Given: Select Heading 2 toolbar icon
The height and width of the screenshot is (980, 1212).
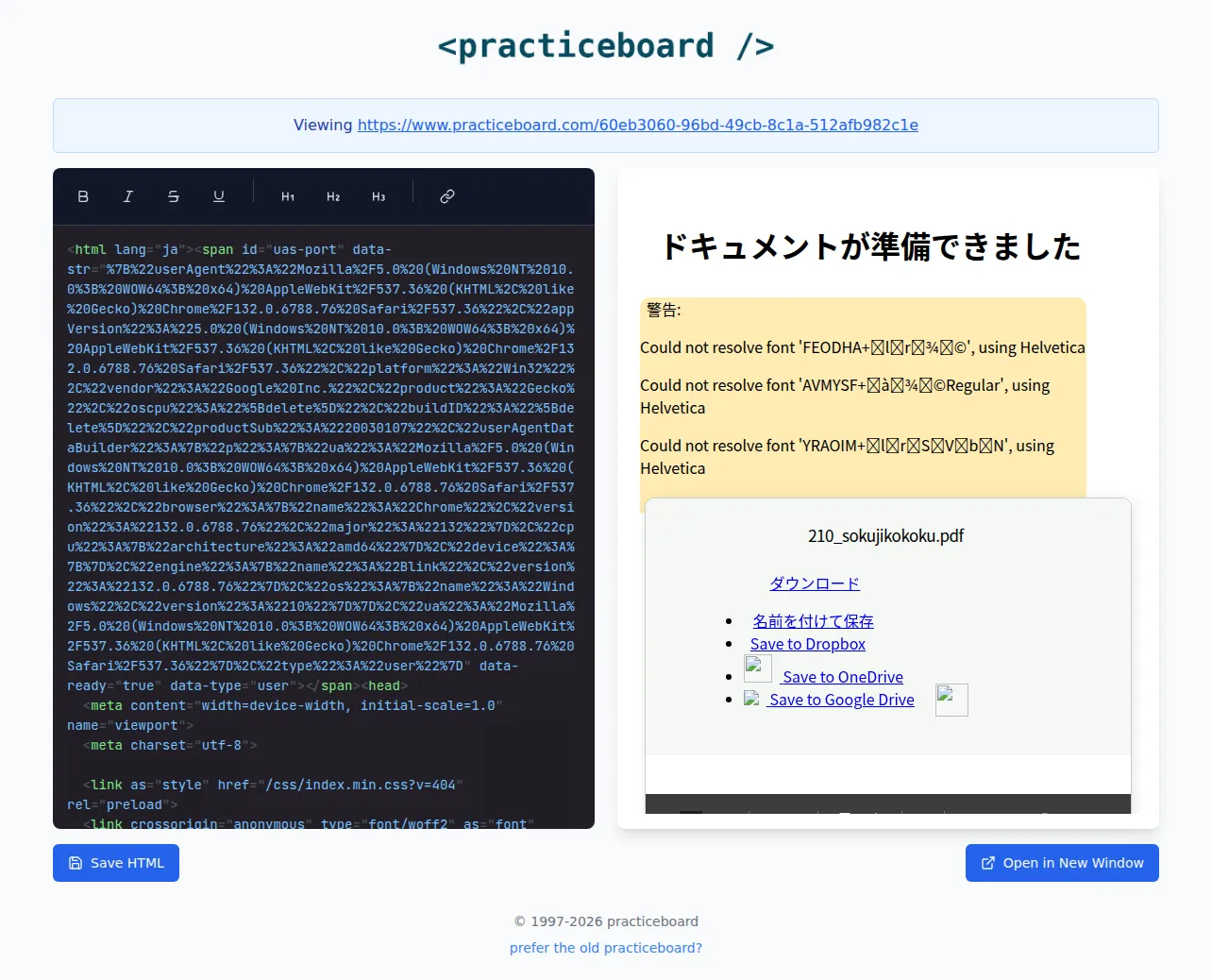Looking at the screenshot, I should 333,196.
